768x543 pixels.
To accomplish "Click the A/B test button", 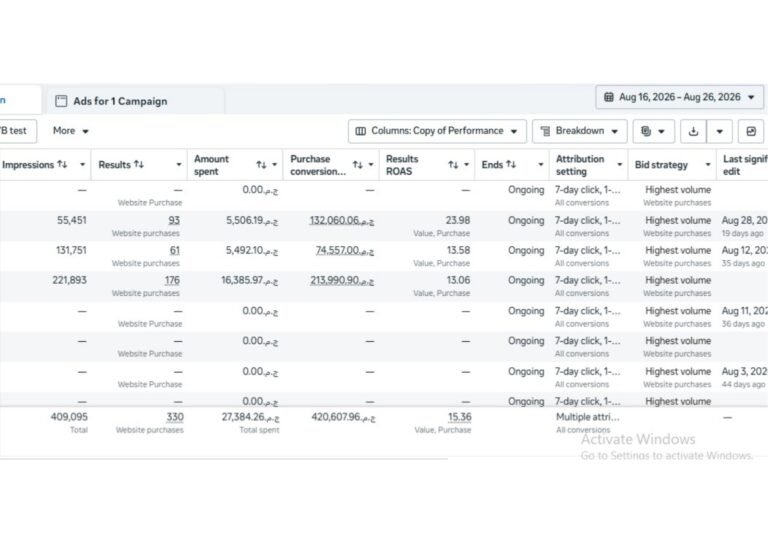I will tap(17, 131).
